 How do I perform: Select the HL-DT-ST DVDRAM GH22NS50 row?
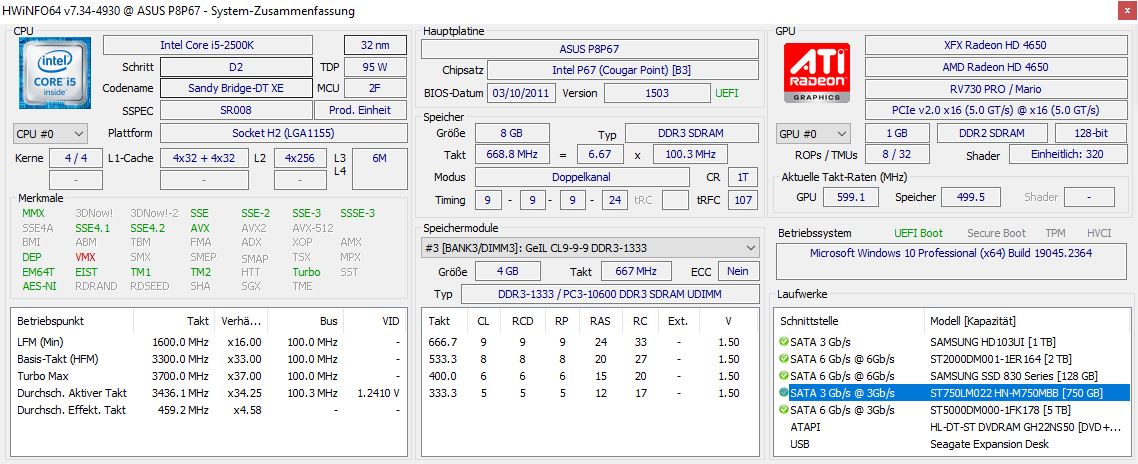953,427
